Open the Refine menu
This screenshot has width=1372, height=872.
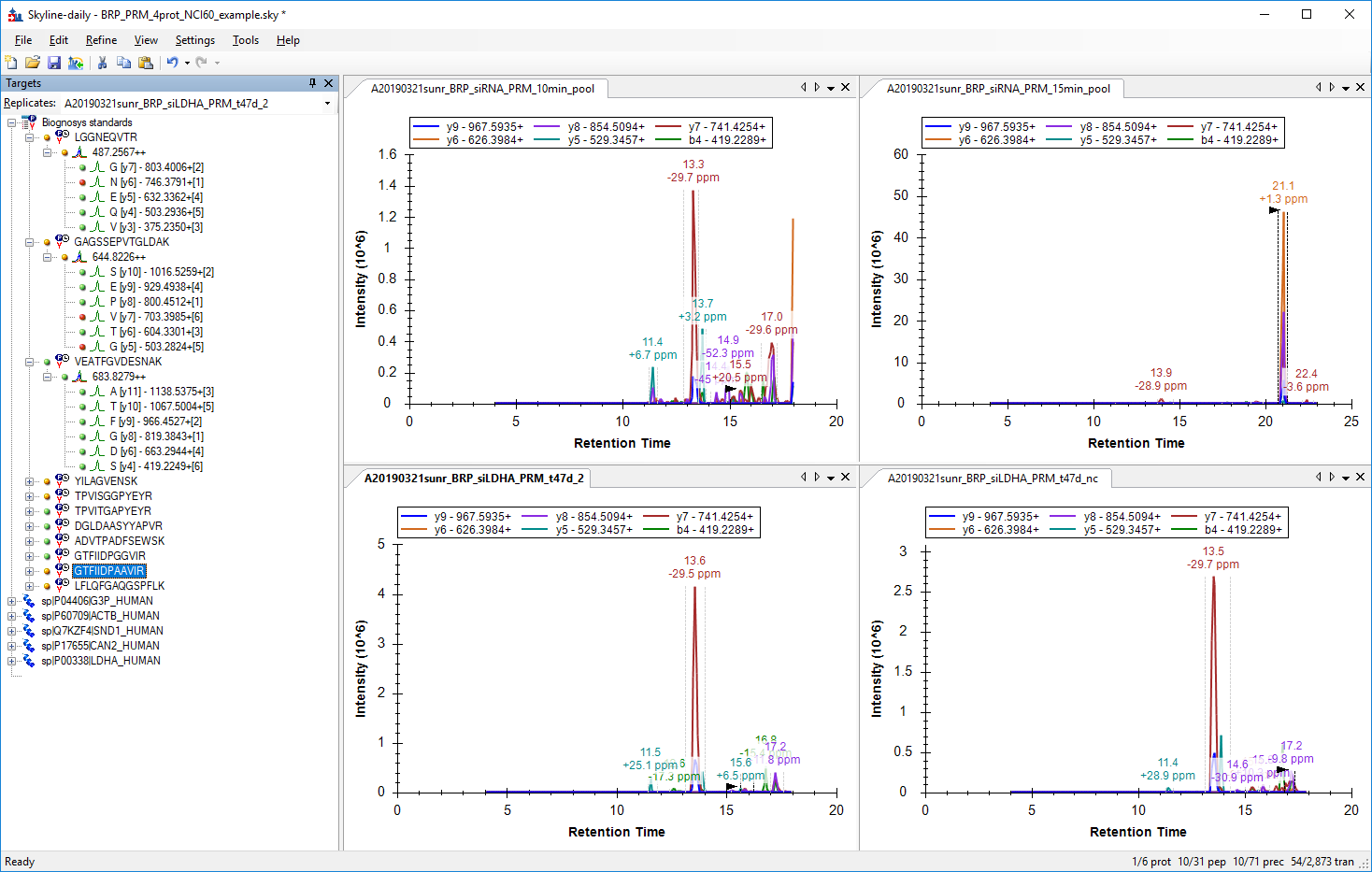pos(101,40)
